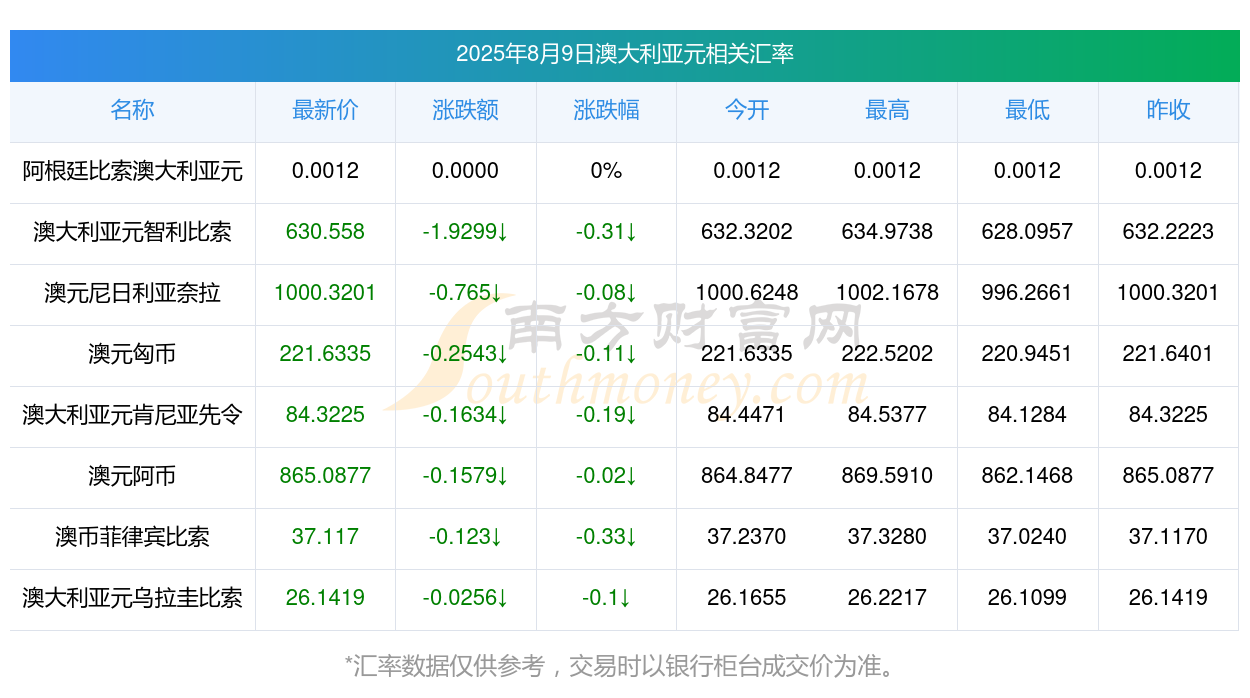Click latest price 865.0877 in 最新价 column
The image size is (1250, 698).
(325, 476)
